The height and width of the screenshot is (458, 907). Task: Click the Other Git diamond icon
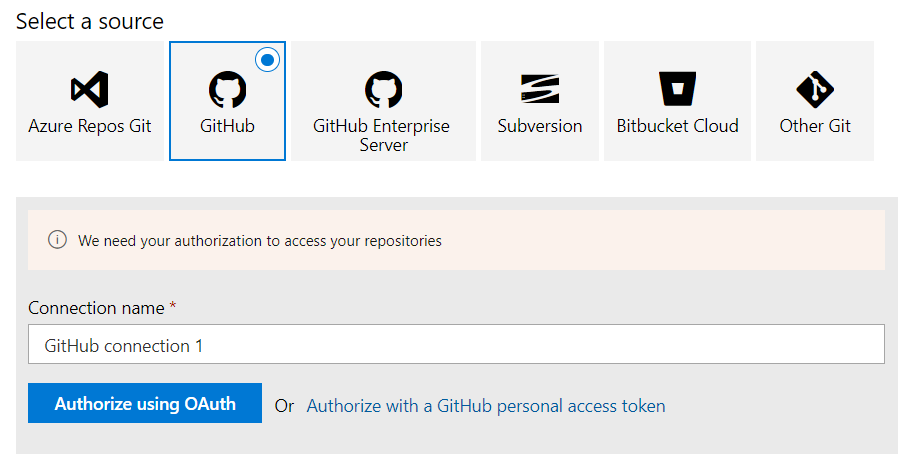pyautogui.click(x=815, y=89)
